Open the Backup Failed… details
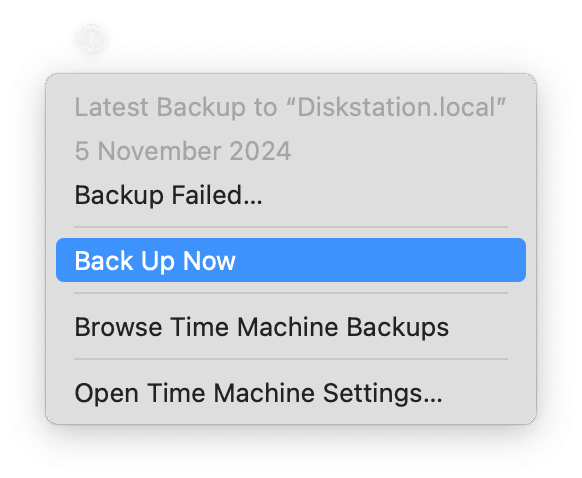 (169, 195)
